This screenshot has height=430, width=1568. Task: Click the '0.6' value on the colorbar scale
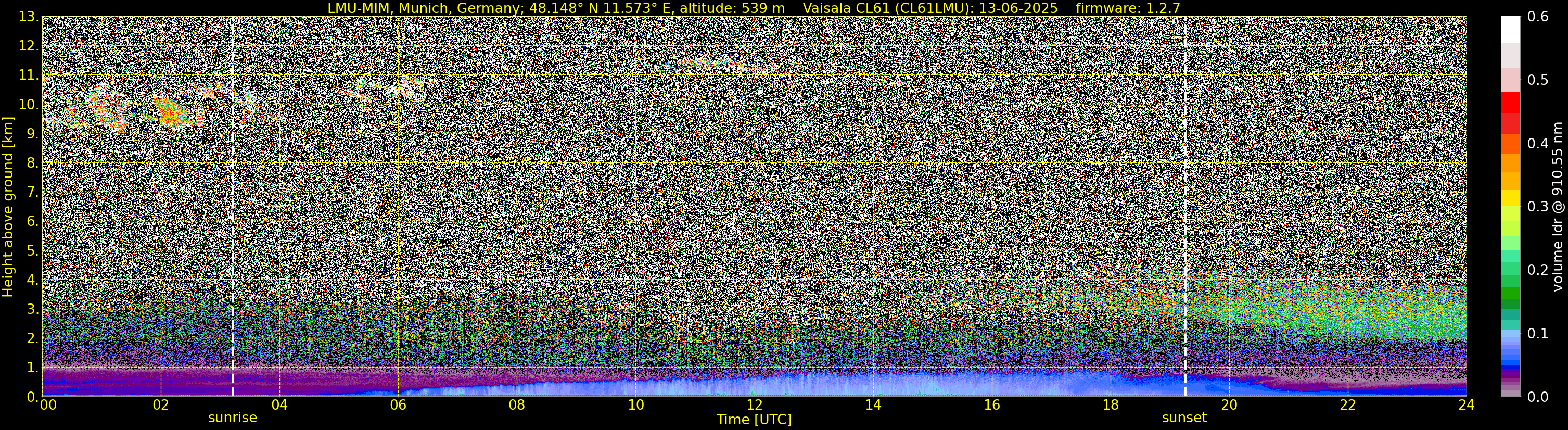1538,17
